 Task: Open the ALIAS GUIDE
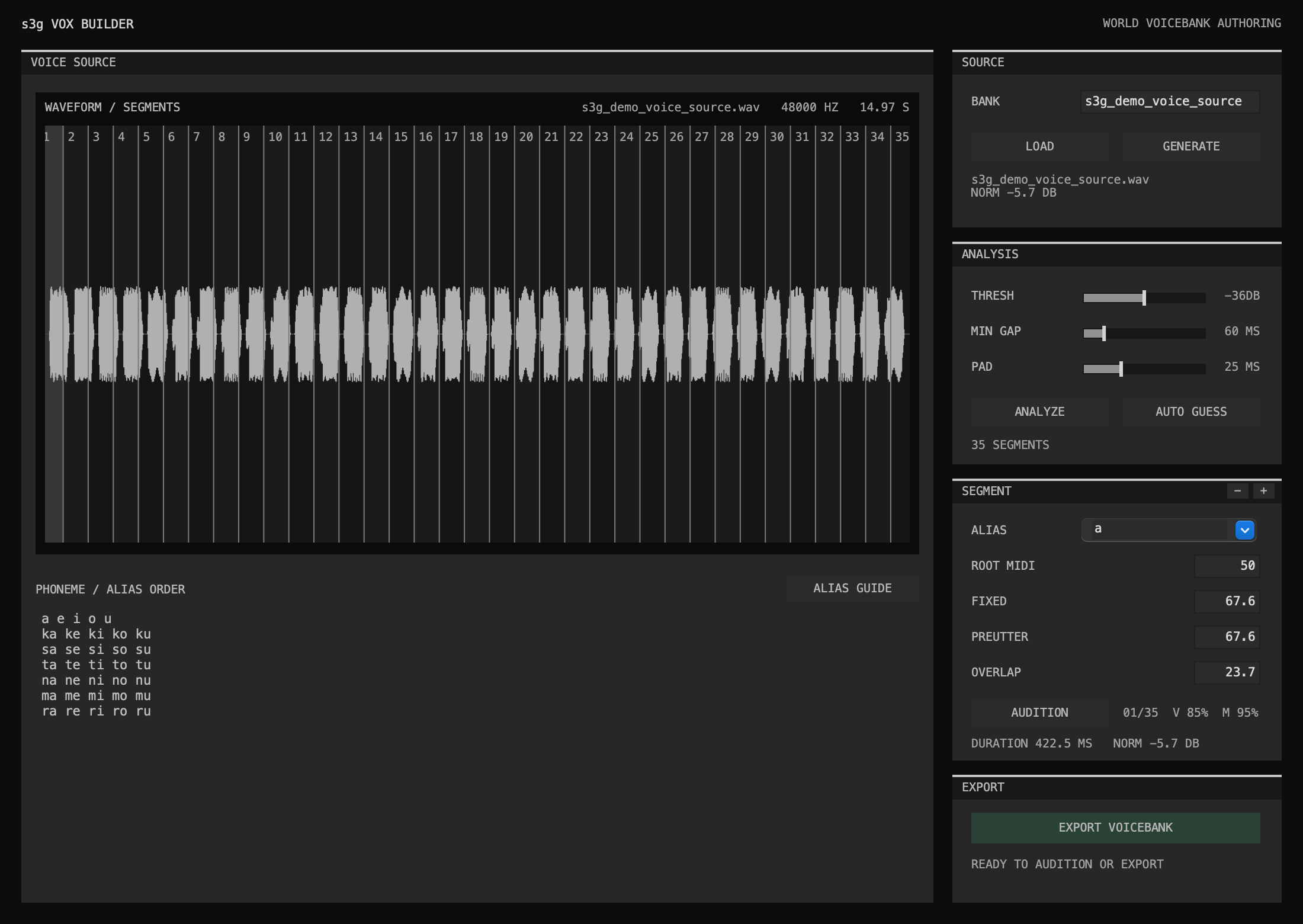tap(852, 588)
